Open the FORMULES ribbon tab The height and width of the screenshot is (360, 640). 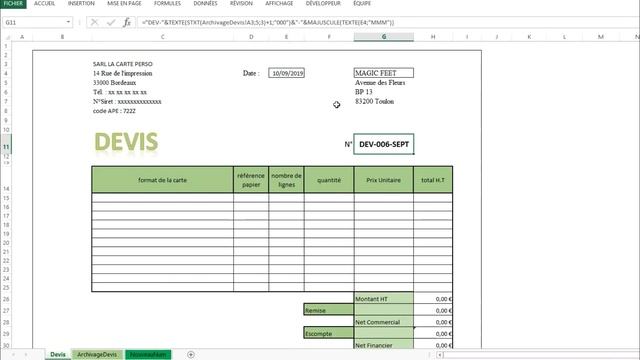pos(167,3)
